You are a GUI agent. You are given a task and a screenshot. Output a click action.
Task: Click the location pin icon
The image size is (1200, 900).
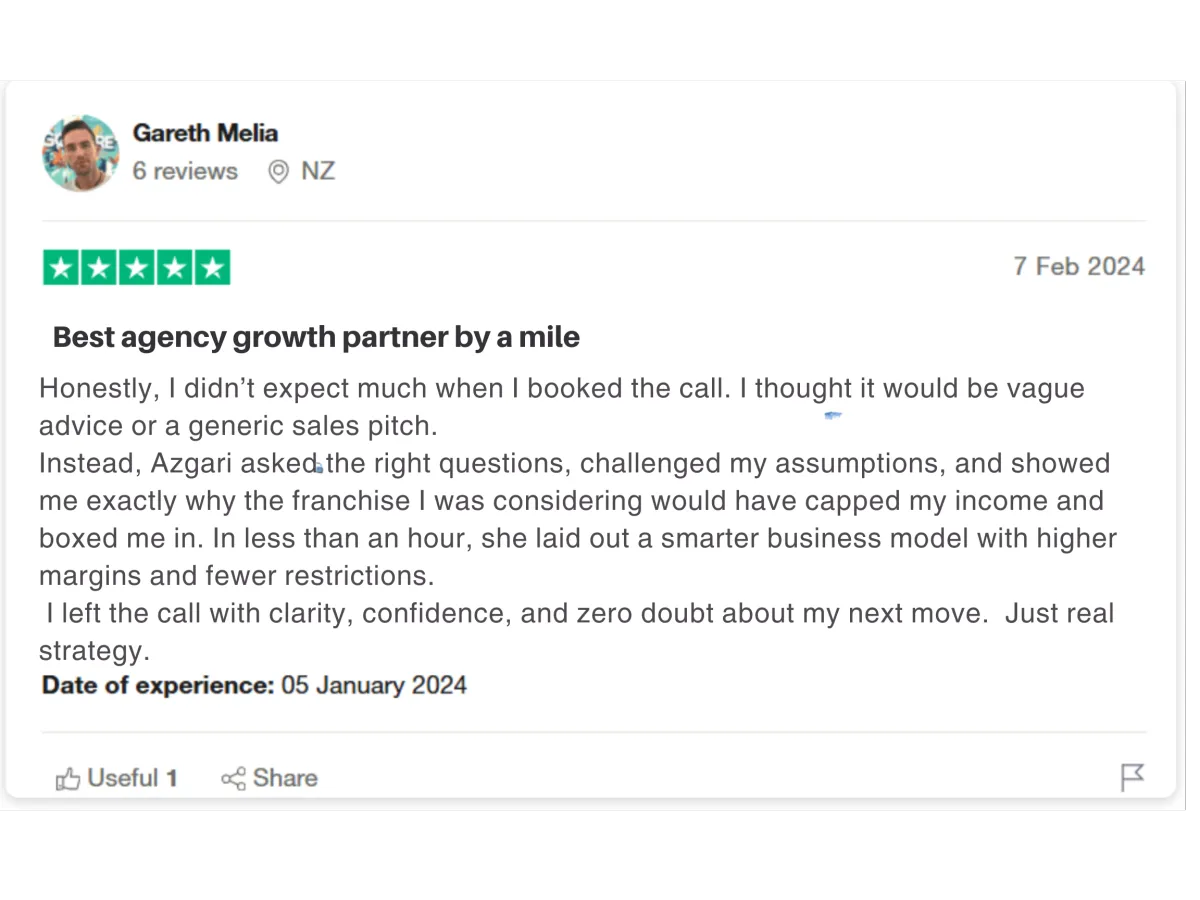click(x=278, y=172)
